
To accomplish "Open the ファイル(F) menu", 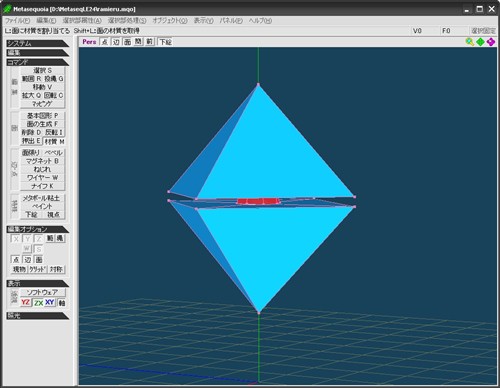I will [x=17, y=21].
